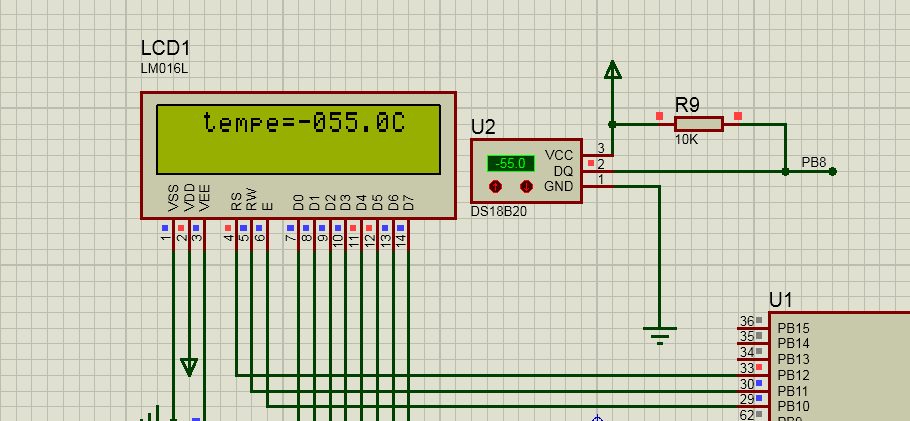Select the R9 reference label
Image resolution: width=910 pixels, height=421 pixels.
point(687,105)
